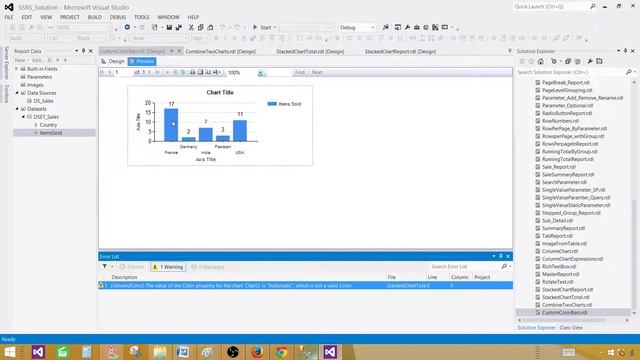Click the Home icon in Solution Explorer
The height and width of the screenshot is (360, 640).
click(x=541, y=62)
